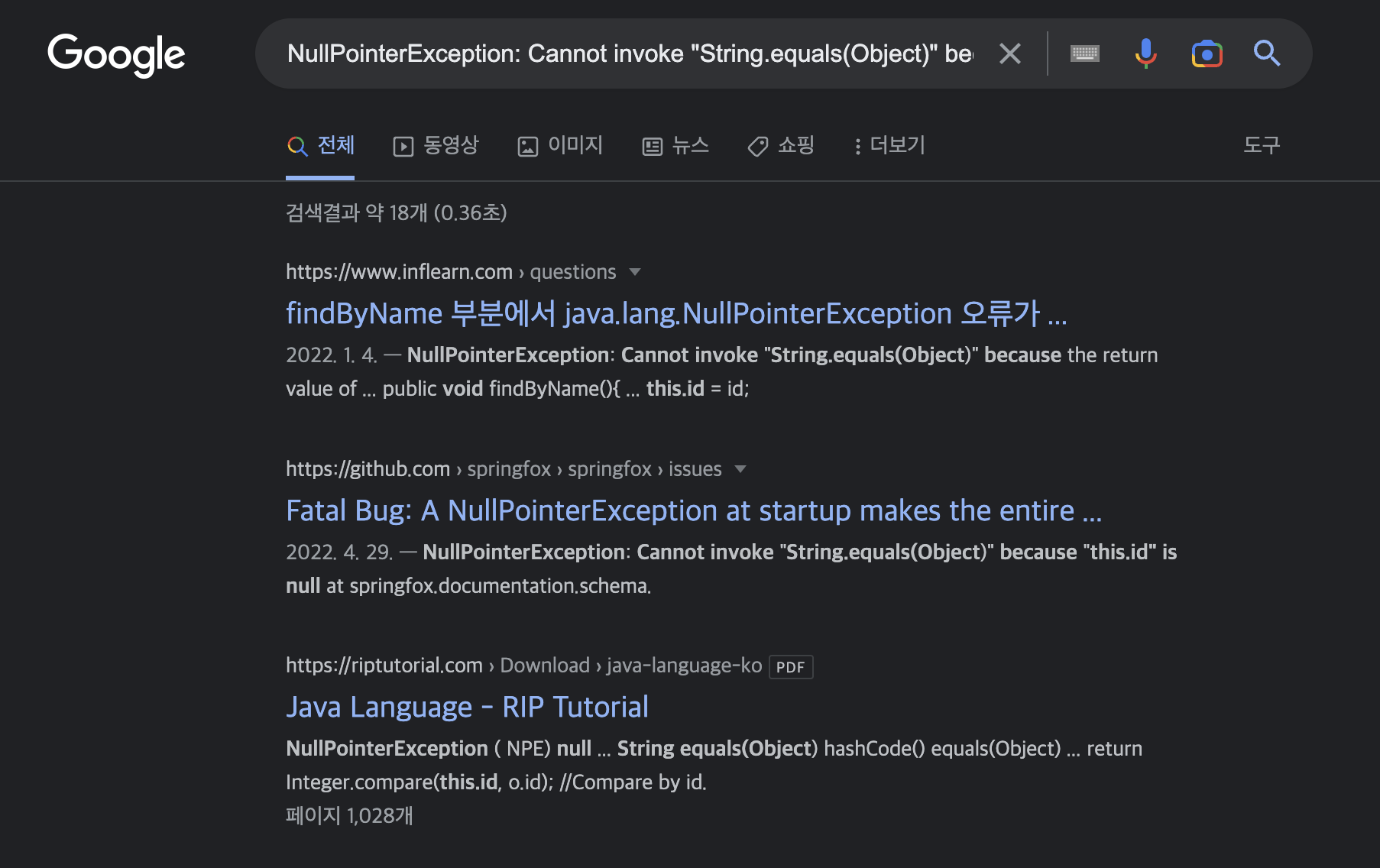Screen dimensions: 1380x868
Task: Open the Java Language - RIP Tutorial link
Action: pos(467,707)
